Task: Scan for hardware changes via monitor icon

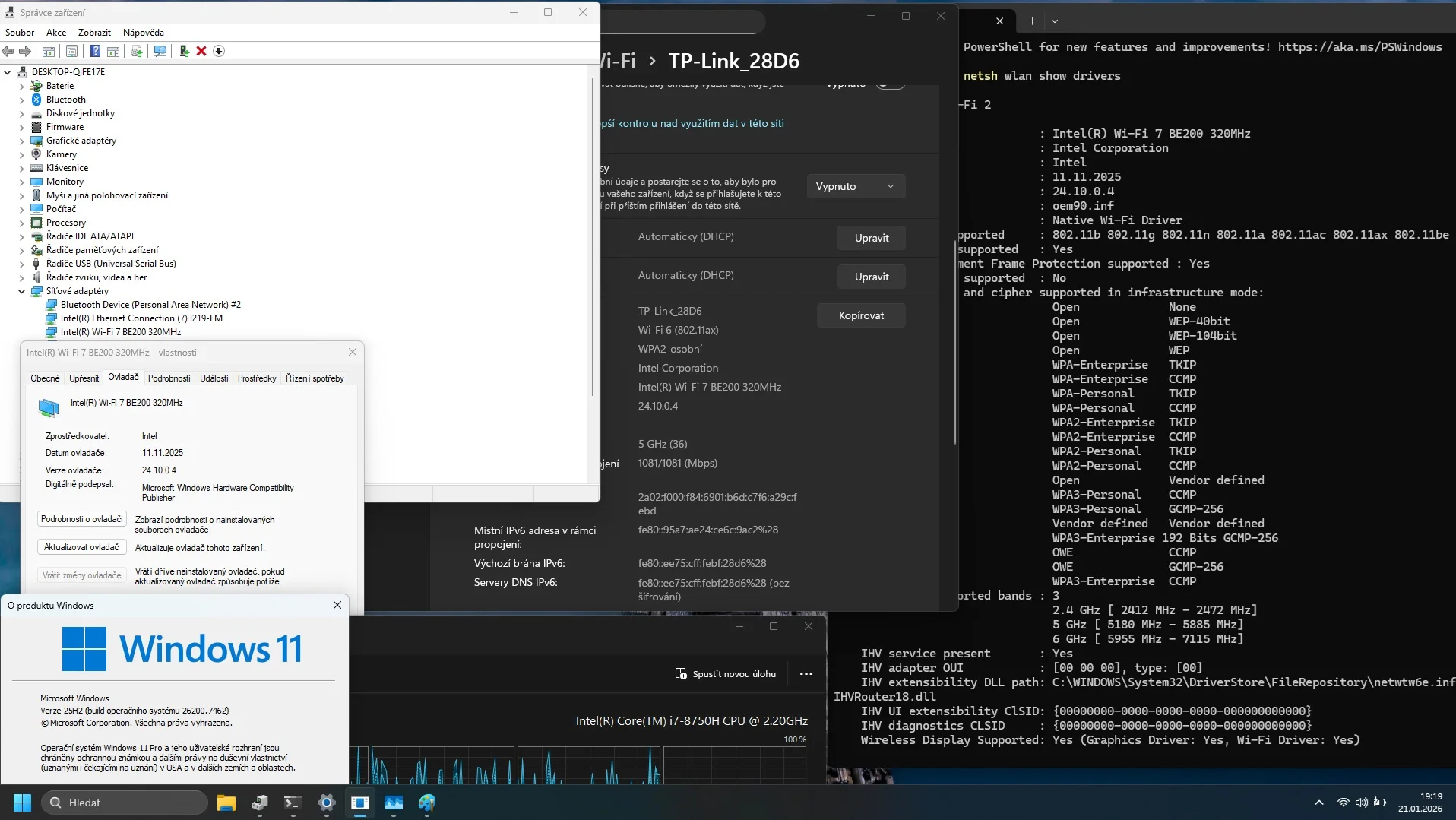Action: tap(160, 51)
